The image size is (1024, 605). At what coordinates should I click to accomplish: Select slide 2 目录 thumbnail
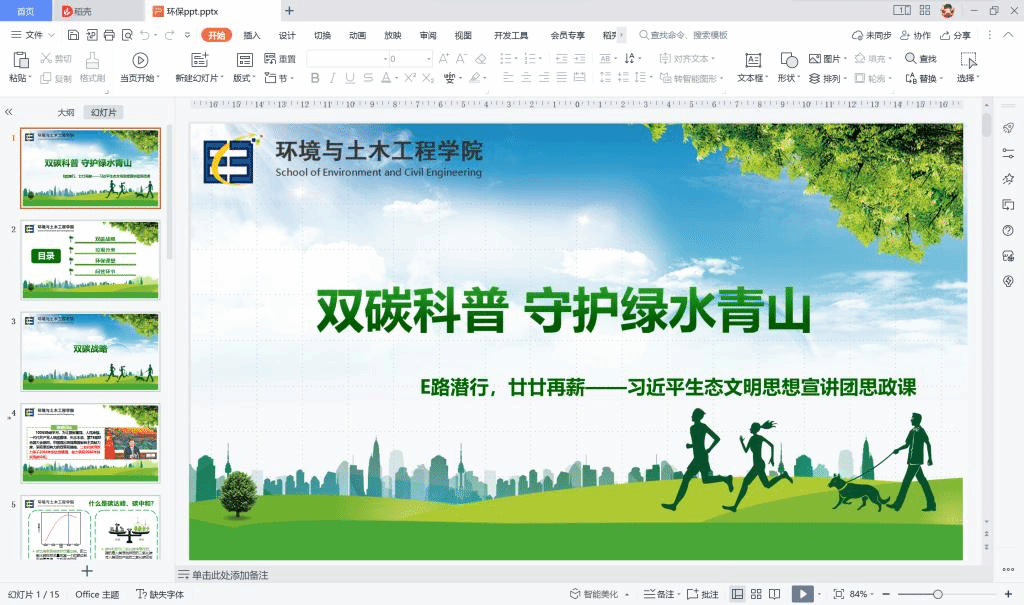pyautogui.click(x=90, y=260)
